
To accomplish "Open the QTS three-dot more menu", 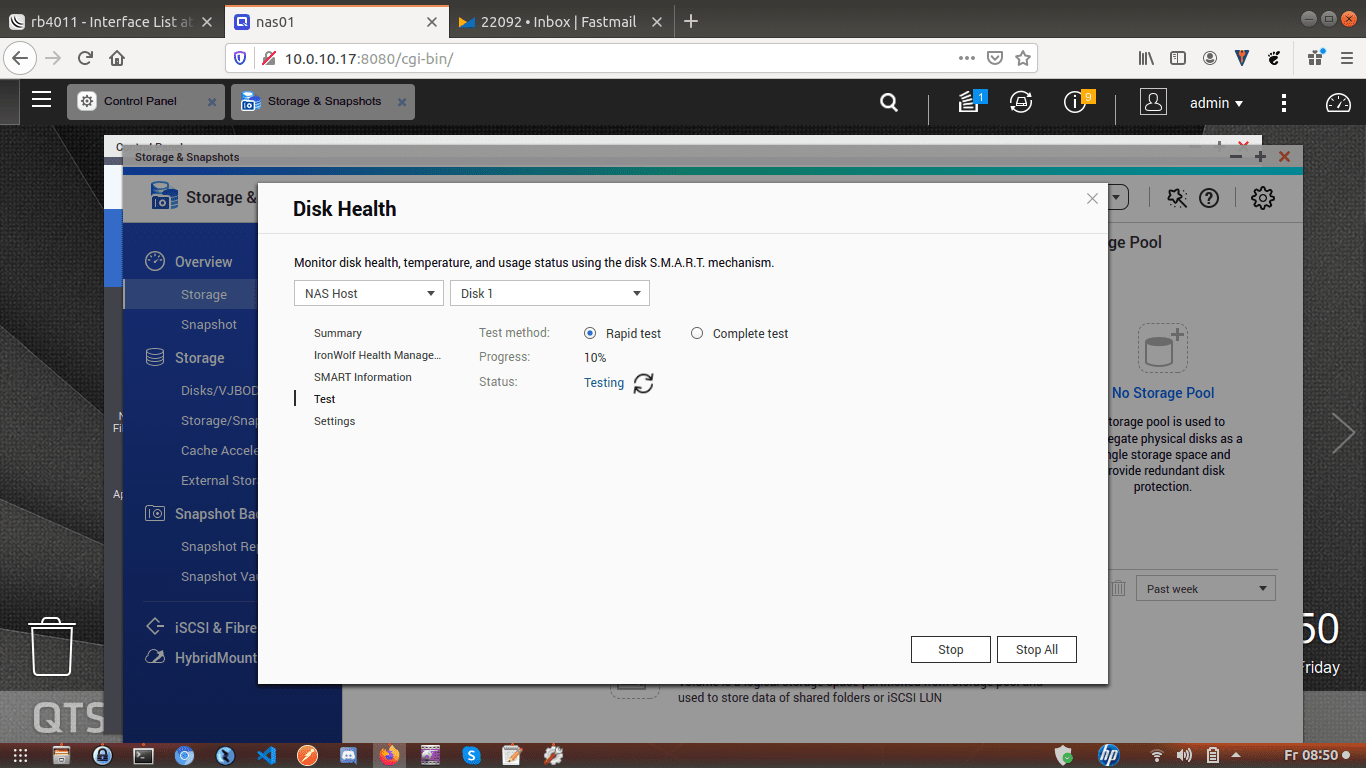I will click(x=1284, y=102).
